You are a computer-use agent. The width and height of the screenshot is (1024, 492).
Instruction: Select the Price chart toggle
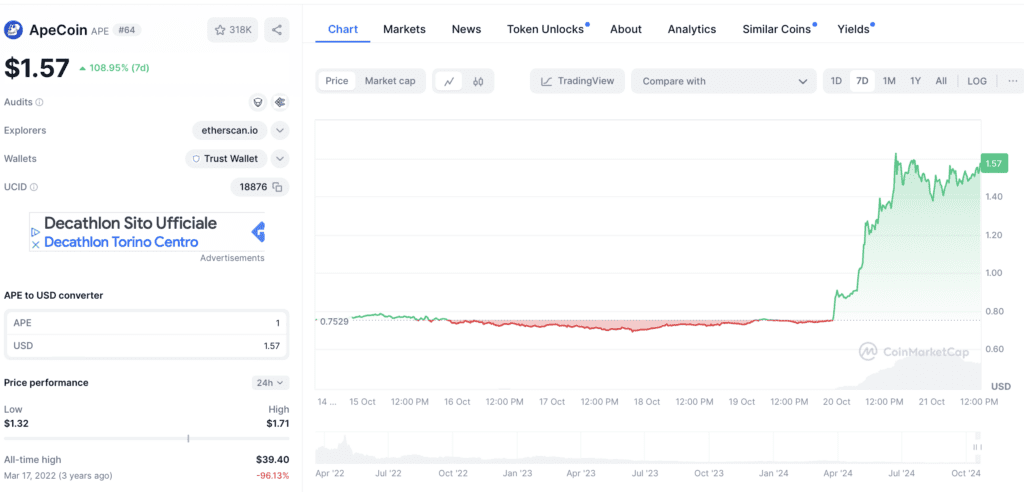pos(337,81)
